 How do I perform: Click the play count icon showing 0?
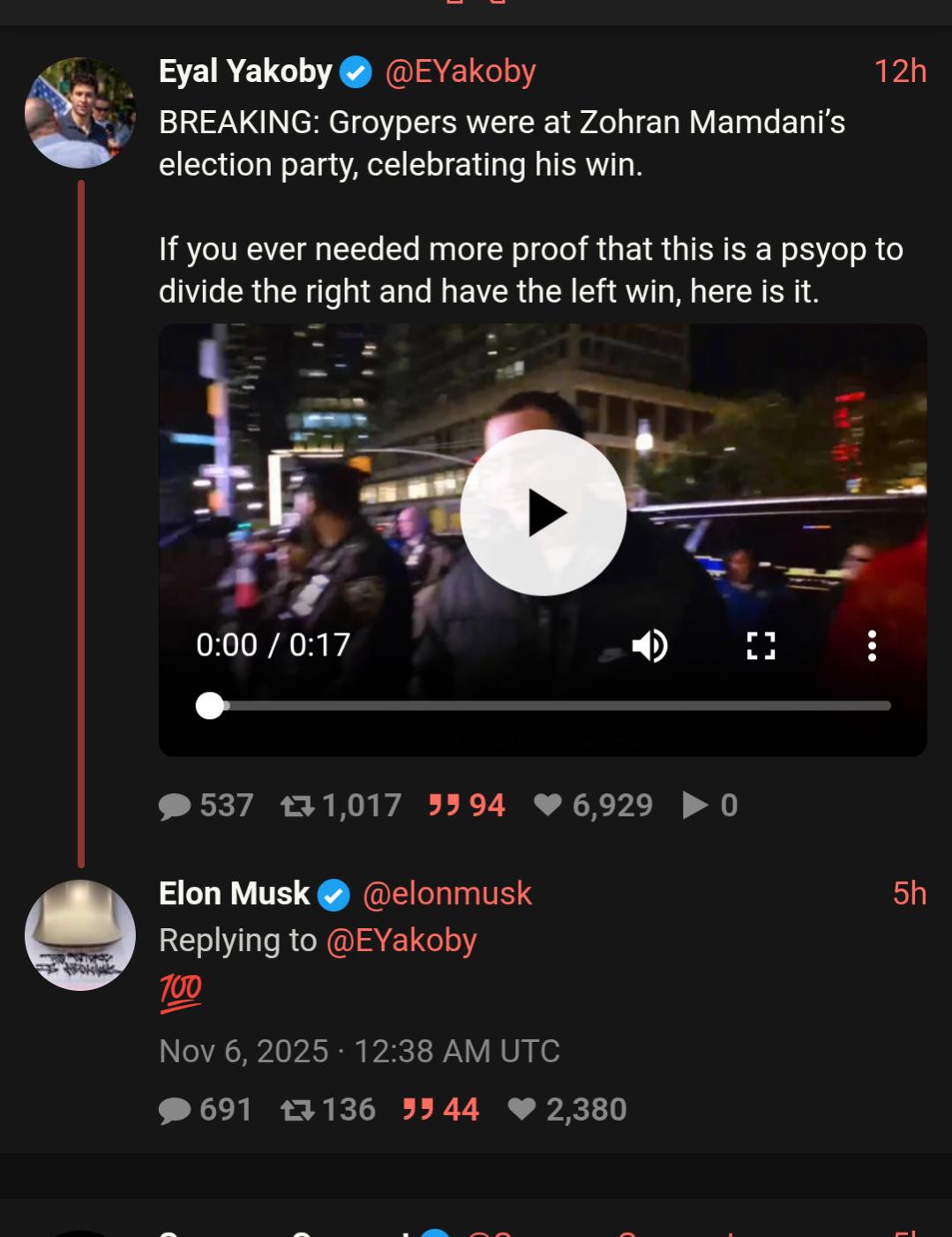point(695,806)
